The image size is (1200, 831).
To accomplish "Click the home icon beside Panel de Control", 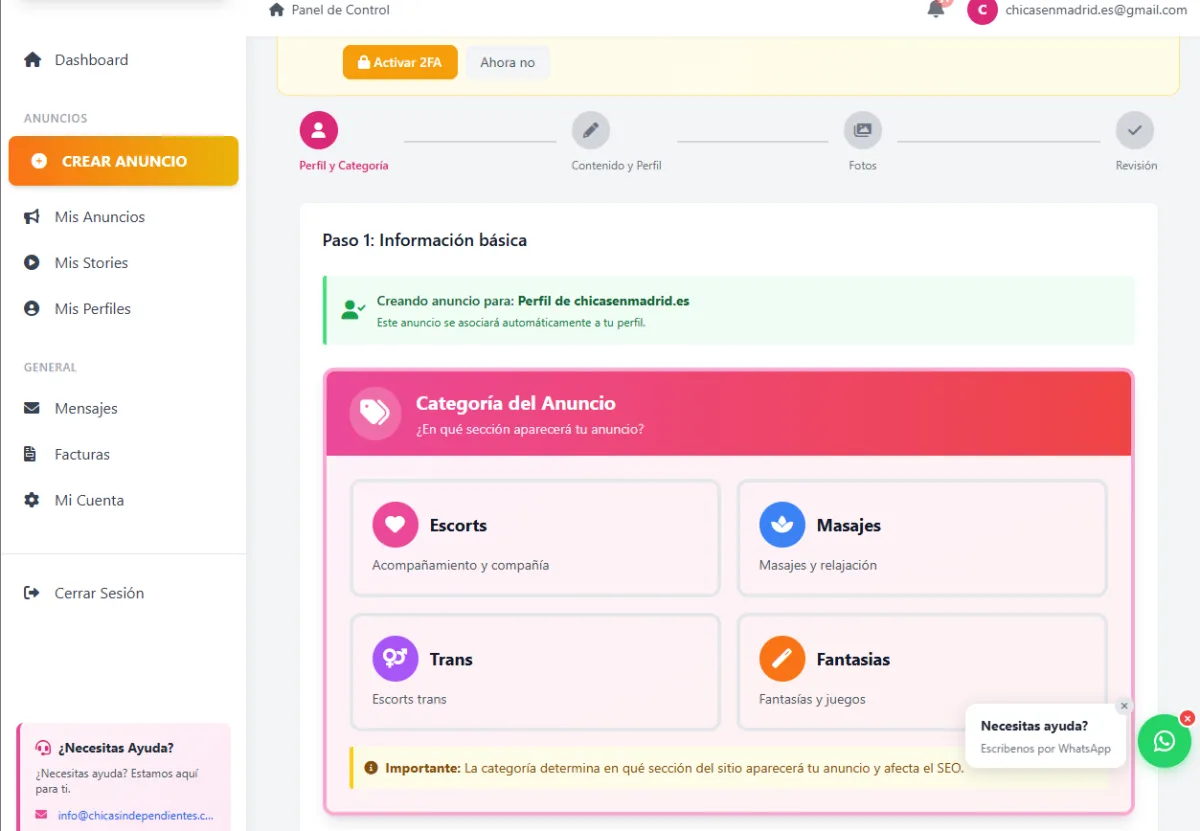I will coord(277,10).
